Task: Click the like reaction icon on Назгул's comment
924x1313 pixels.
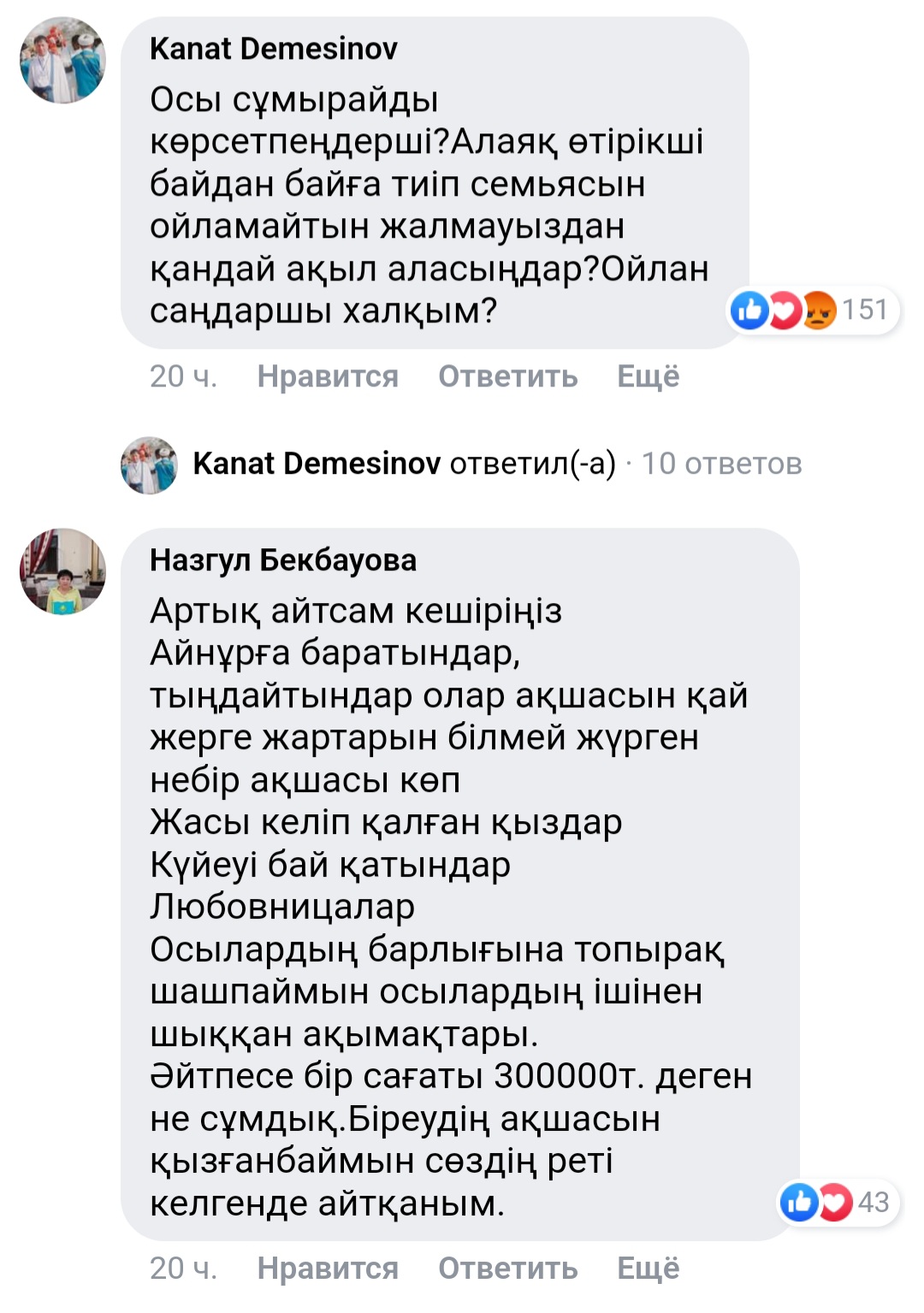Action: (x=800, y=1202)
